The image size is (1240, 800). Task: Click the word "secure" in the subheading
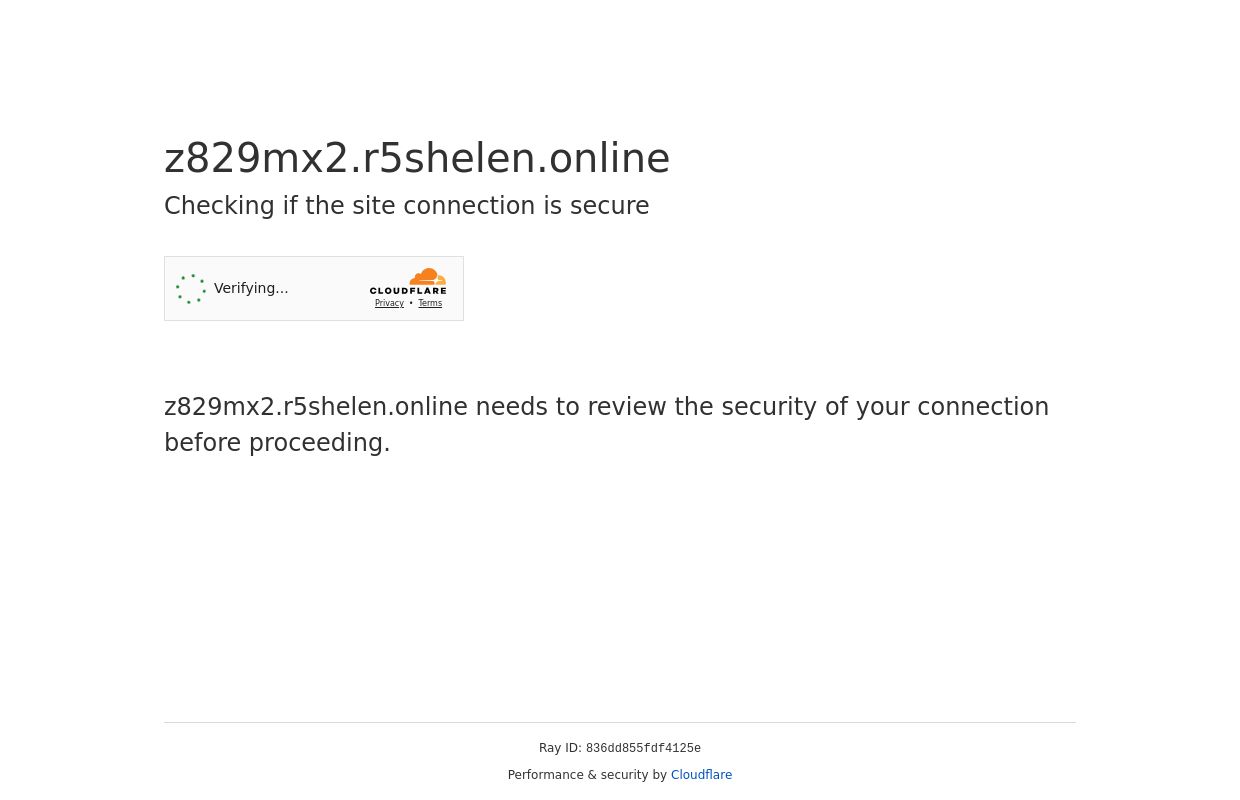pyautogui.click(x=609, y=206)
